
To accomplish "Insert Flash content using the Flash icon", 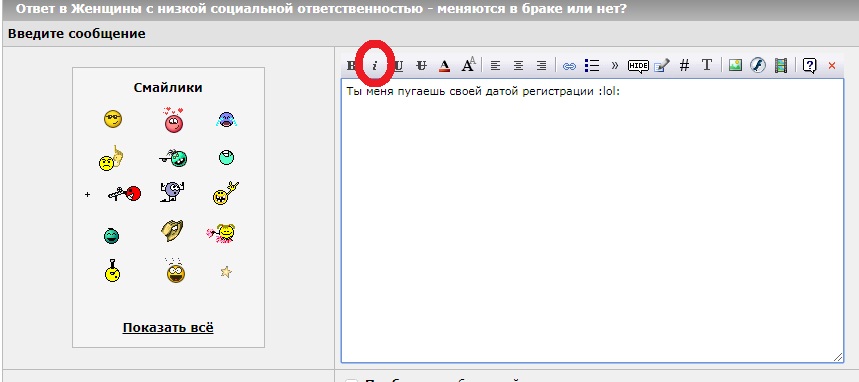I will (758, 65).
